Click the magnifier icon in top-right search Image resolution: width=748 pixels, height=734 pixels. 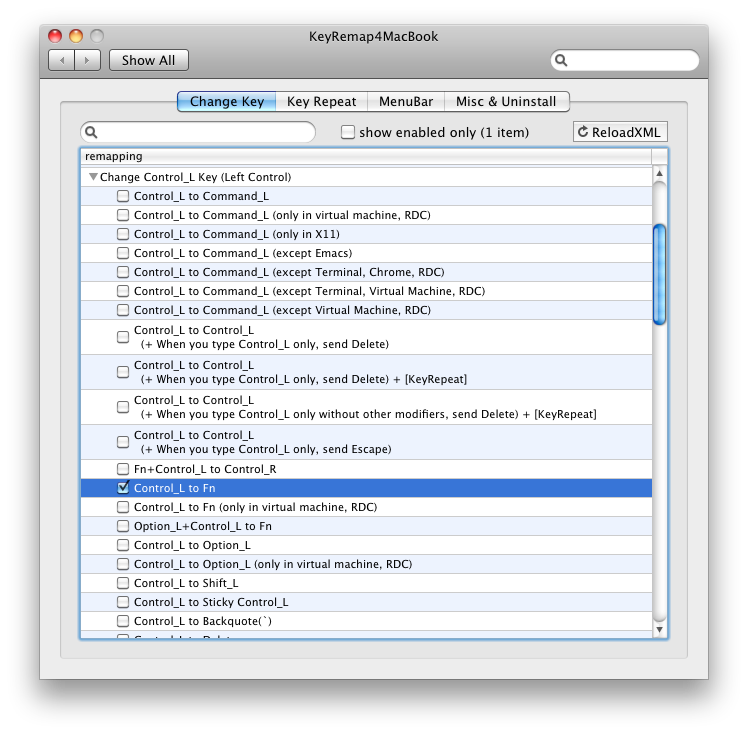pyautogui.click(x=561, y=61)
